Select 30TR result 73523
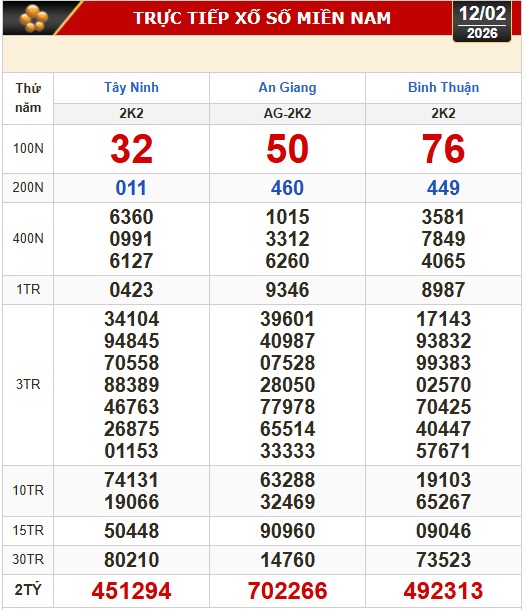Screen dimensions: 525x610 pos(443,560)
